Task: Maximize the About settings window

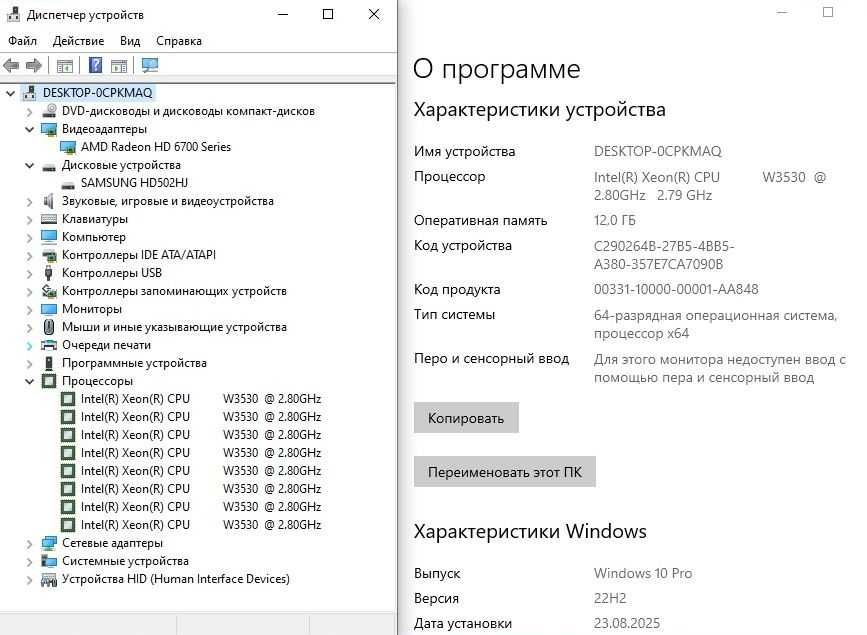Action: (x=828, y=12)
